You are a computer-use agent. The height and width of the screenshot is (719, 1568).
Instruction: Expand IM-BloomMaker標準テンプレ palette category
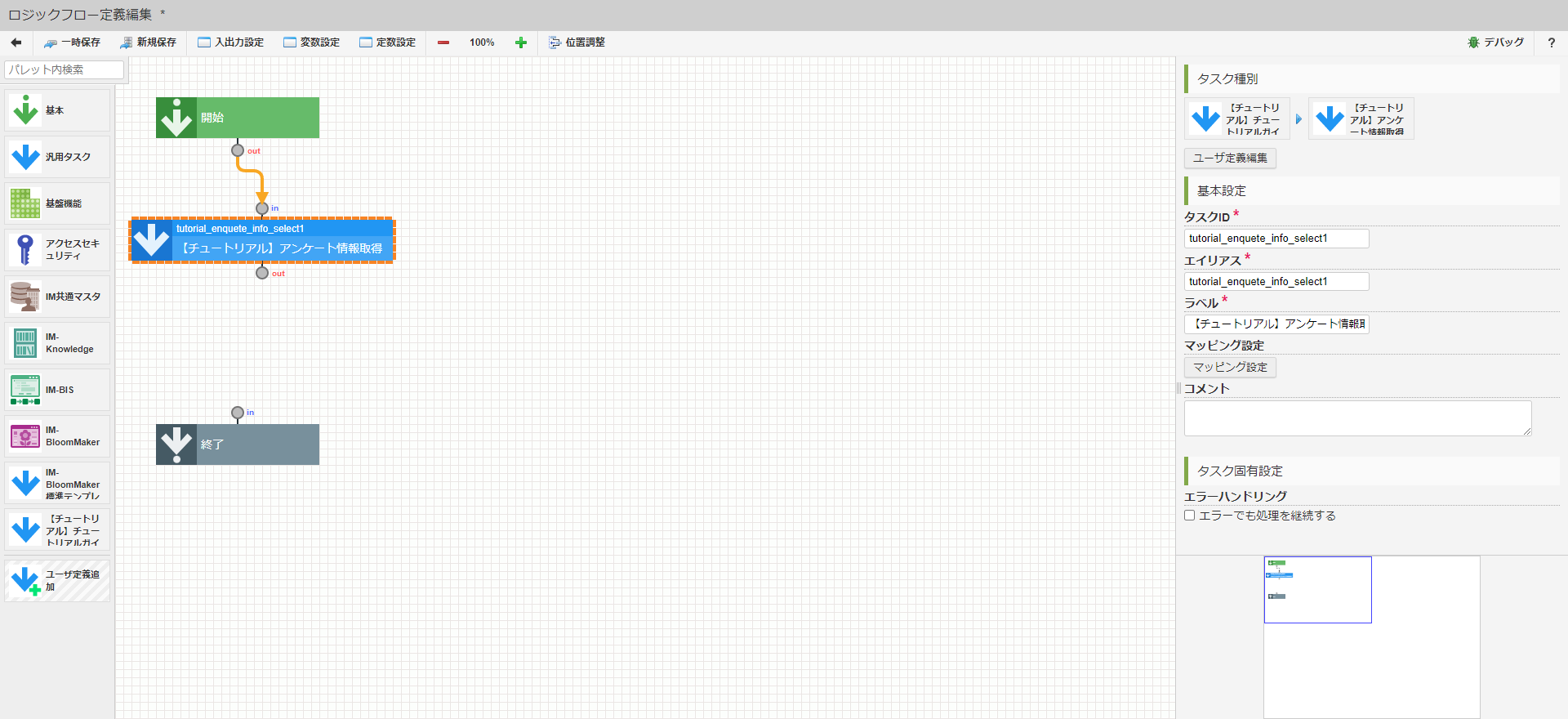click(57, 484)
